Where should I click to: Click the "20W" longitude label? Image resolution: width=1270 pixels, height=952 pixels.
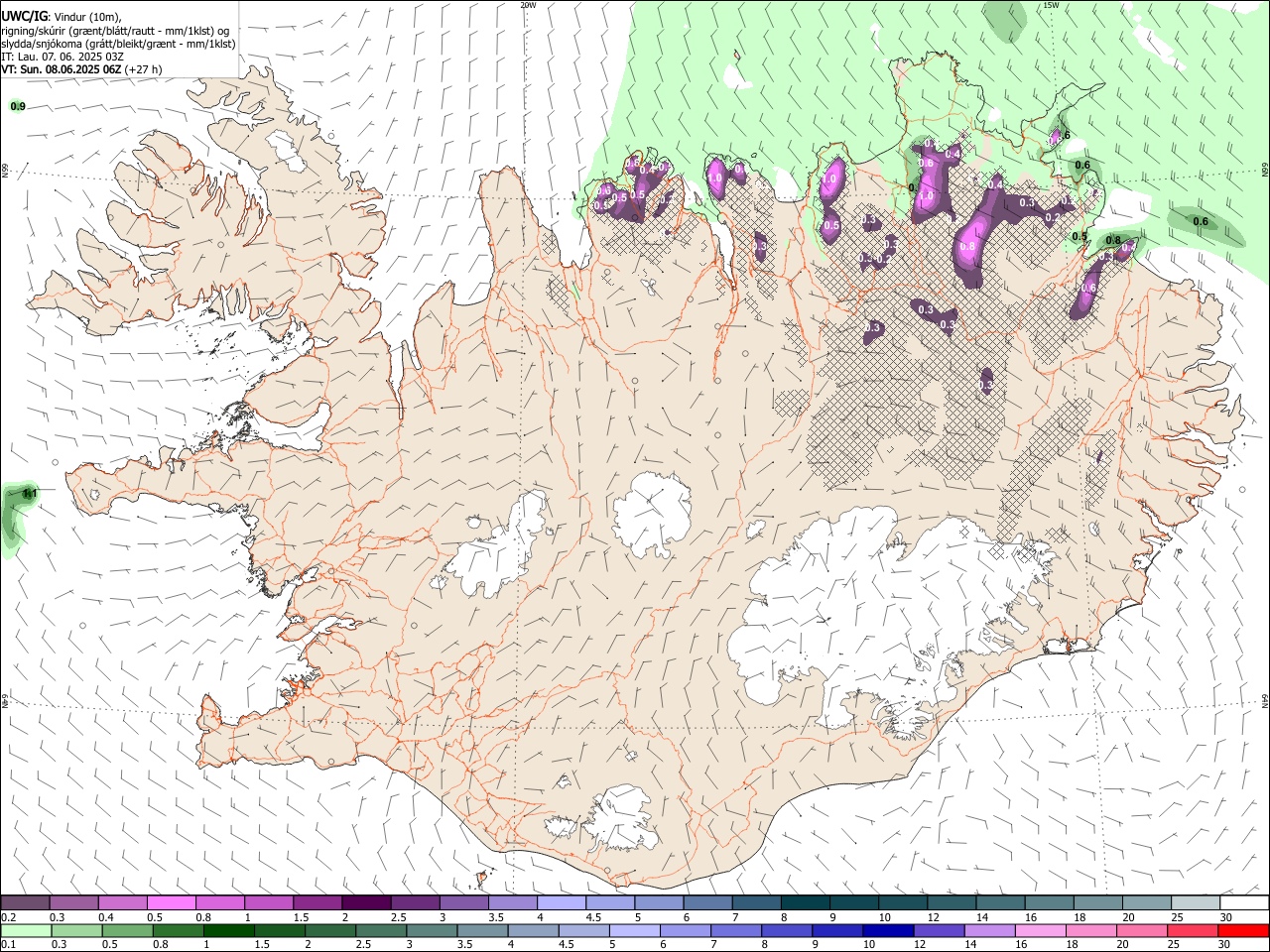(529, 5)
